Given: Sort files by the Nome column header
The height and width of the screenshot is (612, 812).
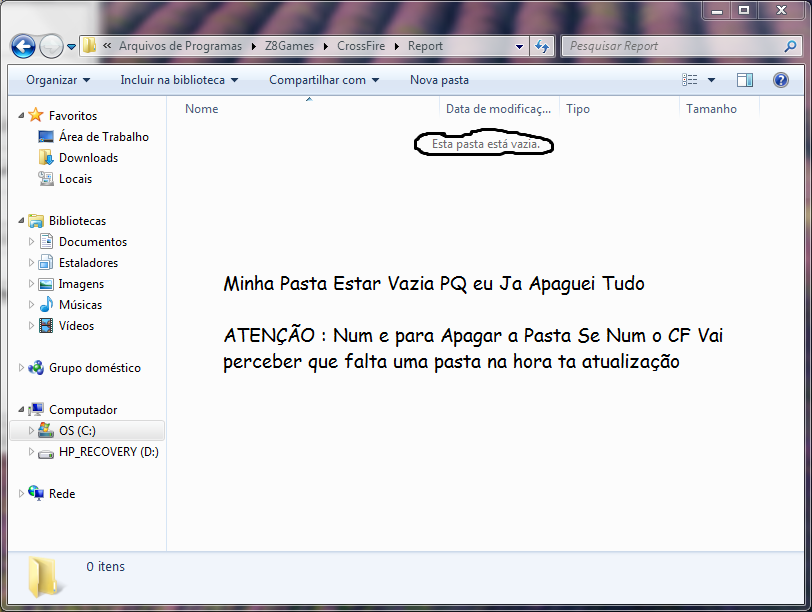Looking at the screenshot, I should point(201,108).
